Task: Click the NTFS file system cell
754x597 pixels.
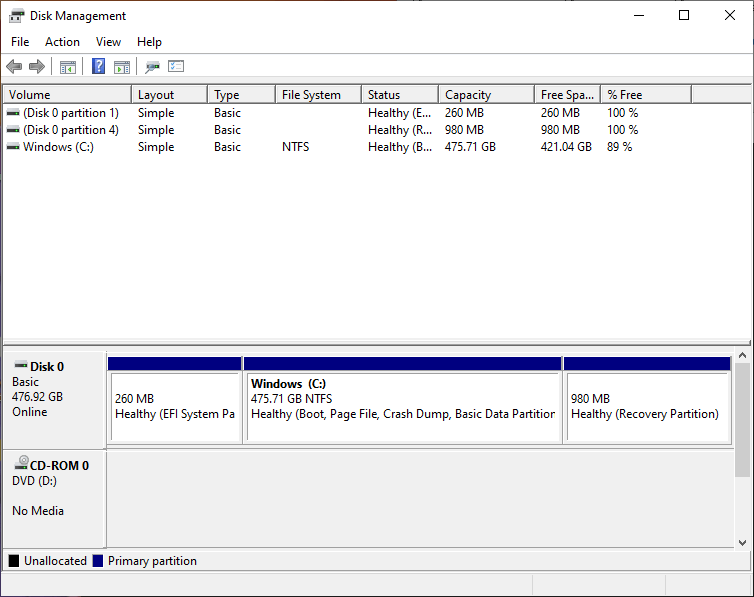Action: point(295,147)
